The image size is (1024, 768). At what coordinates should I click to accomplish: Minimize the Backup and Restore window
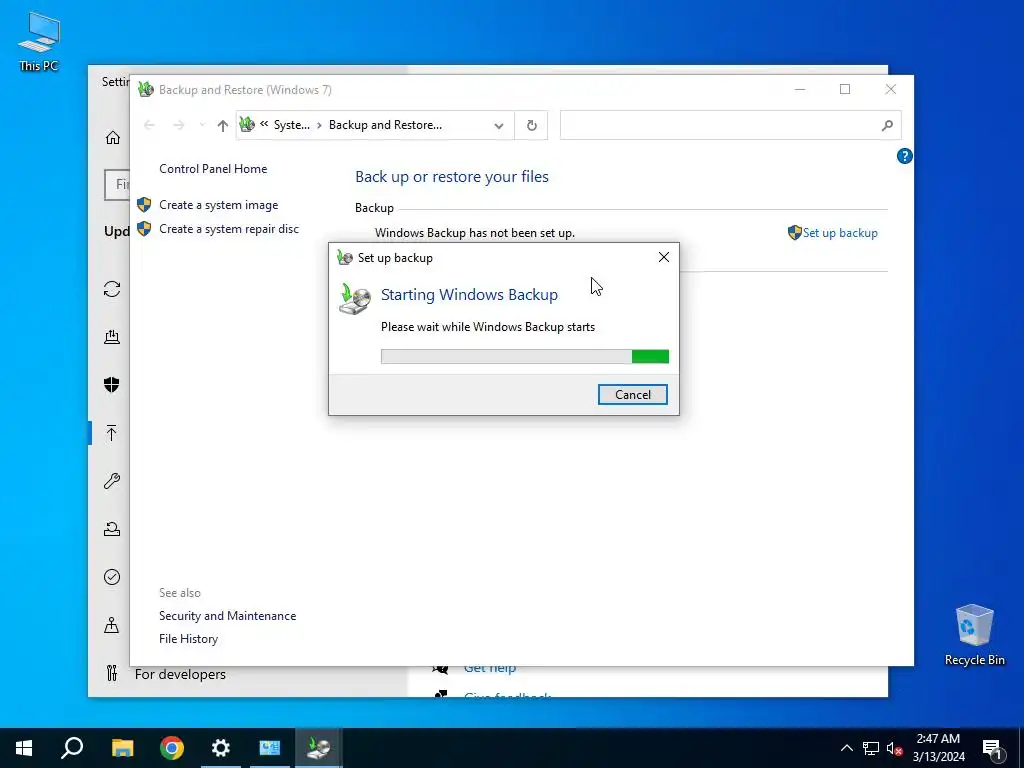(x=799, y=89)
